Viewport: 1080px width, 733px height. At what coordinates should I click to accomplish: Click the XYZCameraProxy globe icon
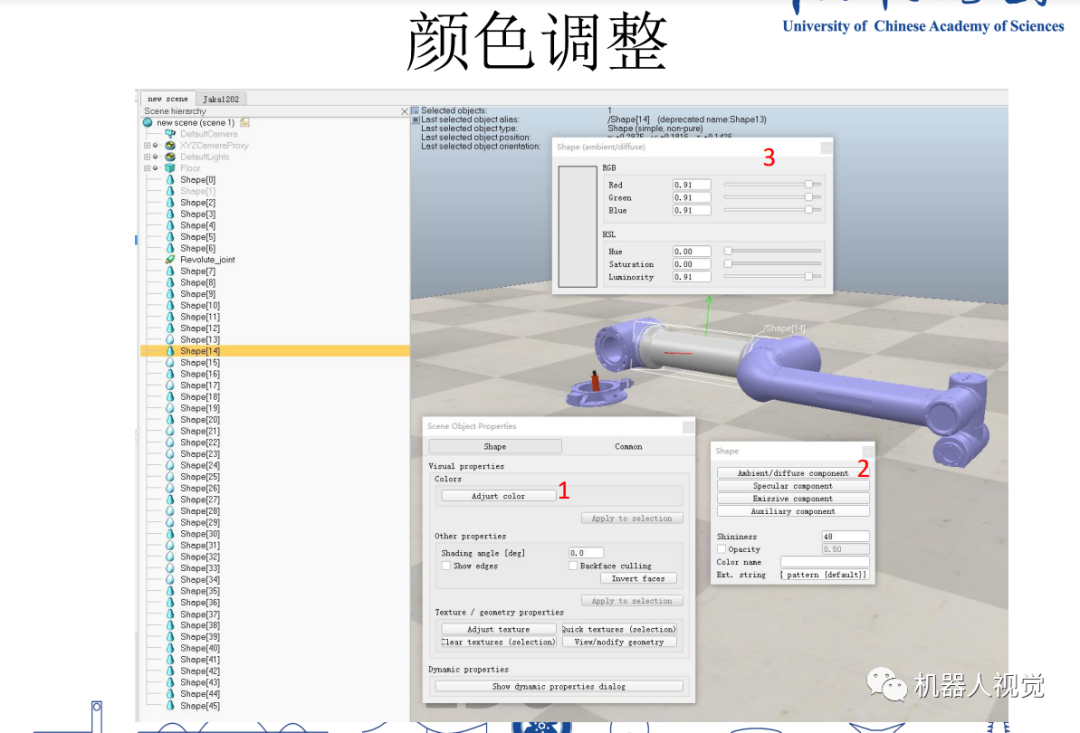coord(170,144)
